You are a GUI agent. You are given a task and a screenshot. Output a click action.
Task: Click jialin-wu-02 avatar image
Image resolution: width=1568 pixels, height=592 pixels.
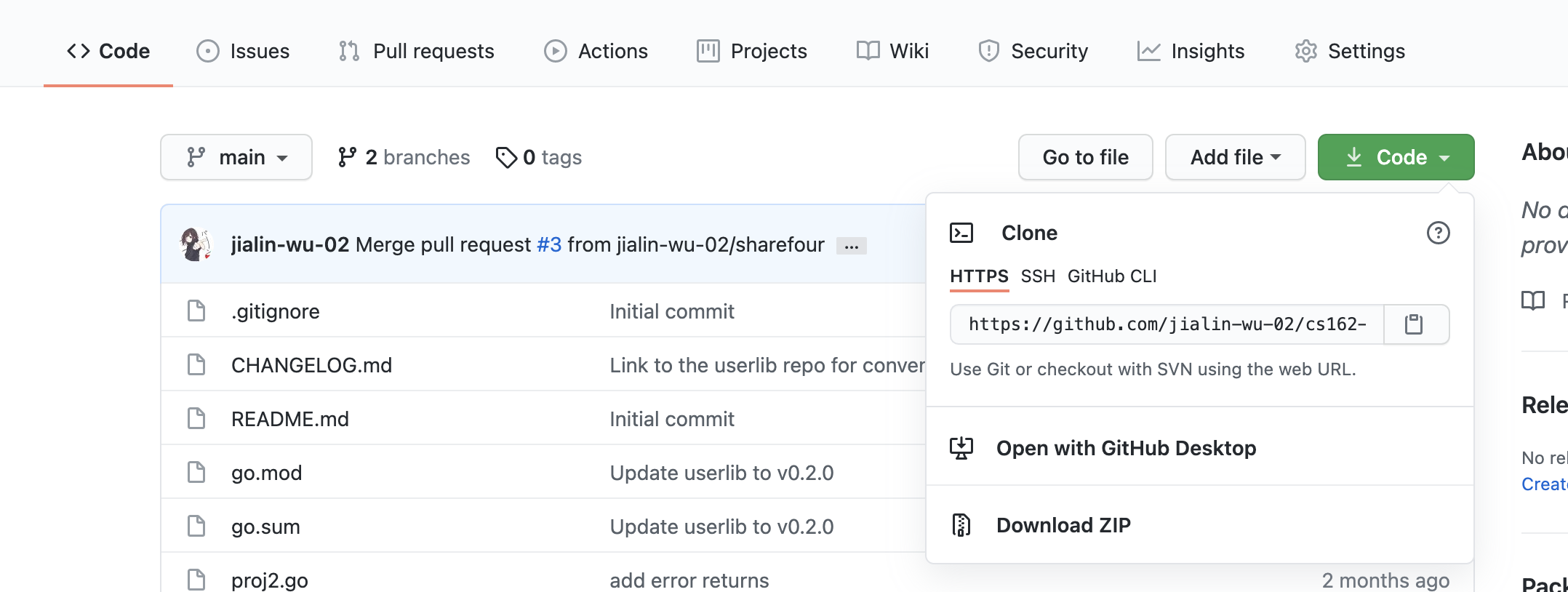point(196,244)
